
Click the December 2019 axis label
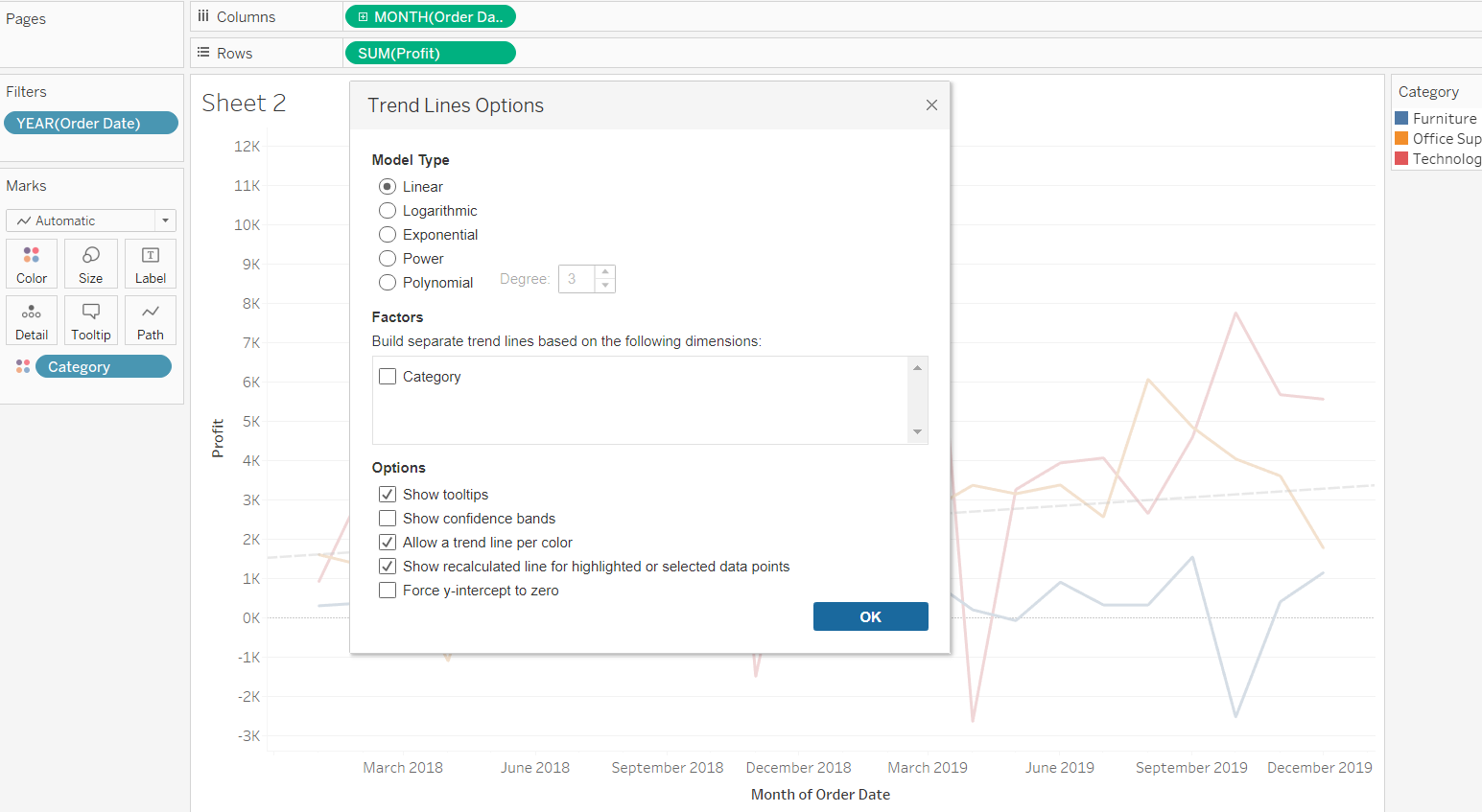[1319, 767]
